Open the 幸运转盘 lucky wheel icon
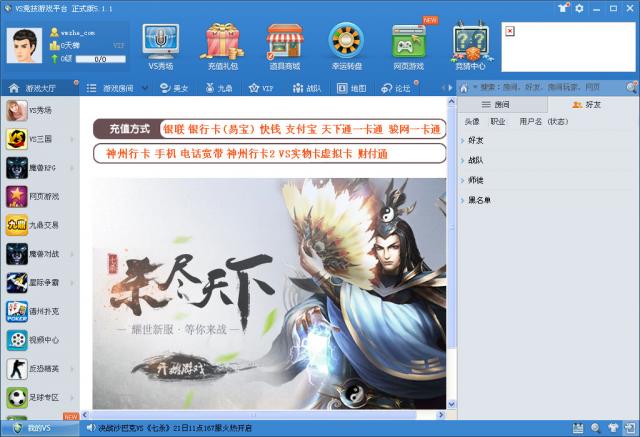The image size is (640, 437). point(347,41)
